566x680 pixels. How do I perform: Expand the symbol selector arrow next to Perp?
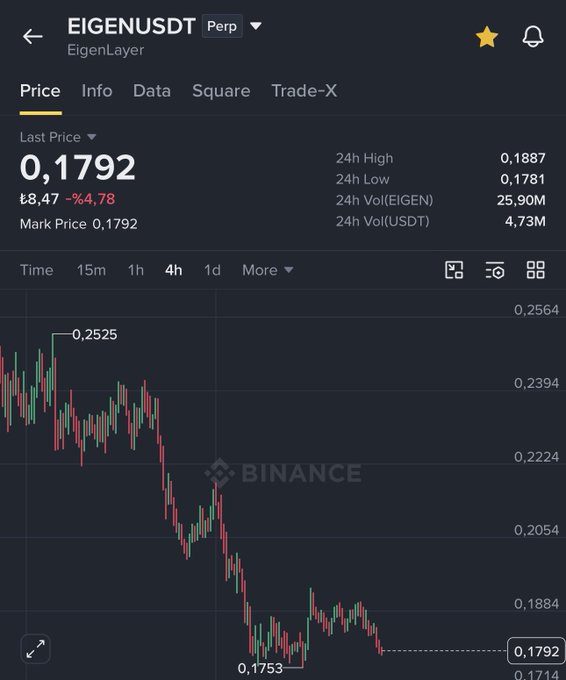(x=256, y=26)
